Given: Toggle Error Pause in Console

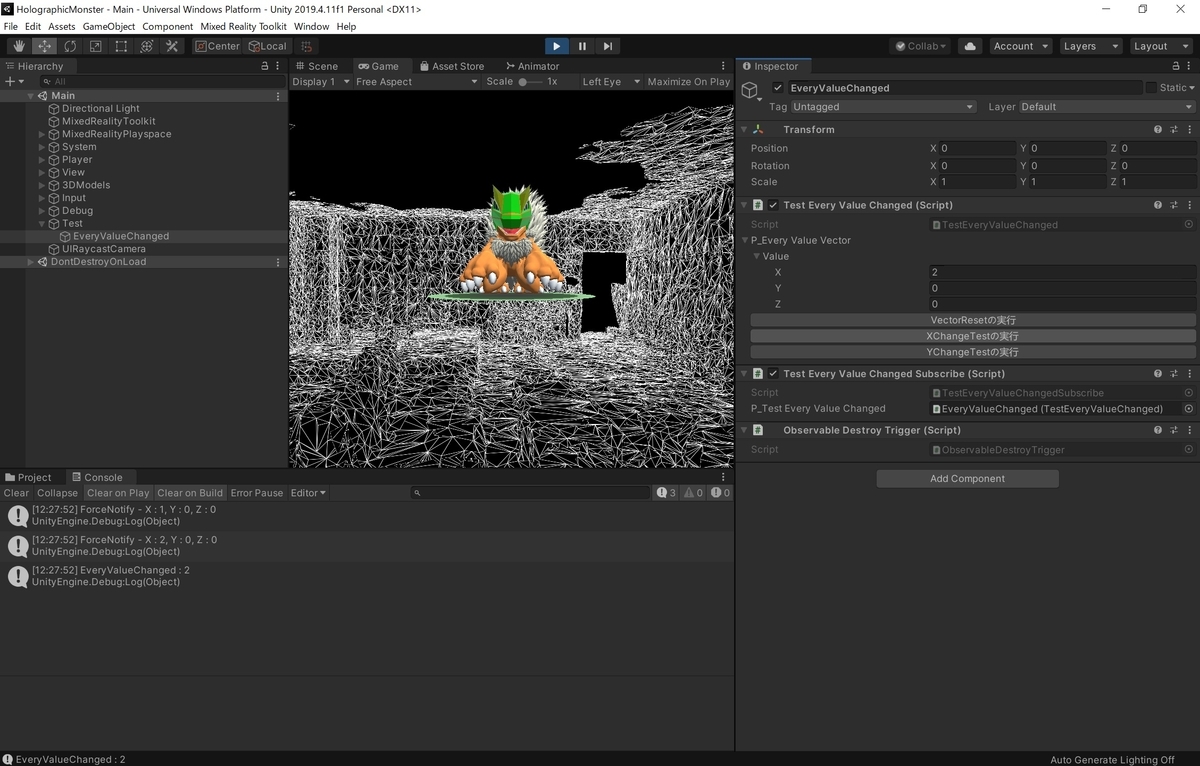Looking at the screenshot, I should [x=257, y=493].
